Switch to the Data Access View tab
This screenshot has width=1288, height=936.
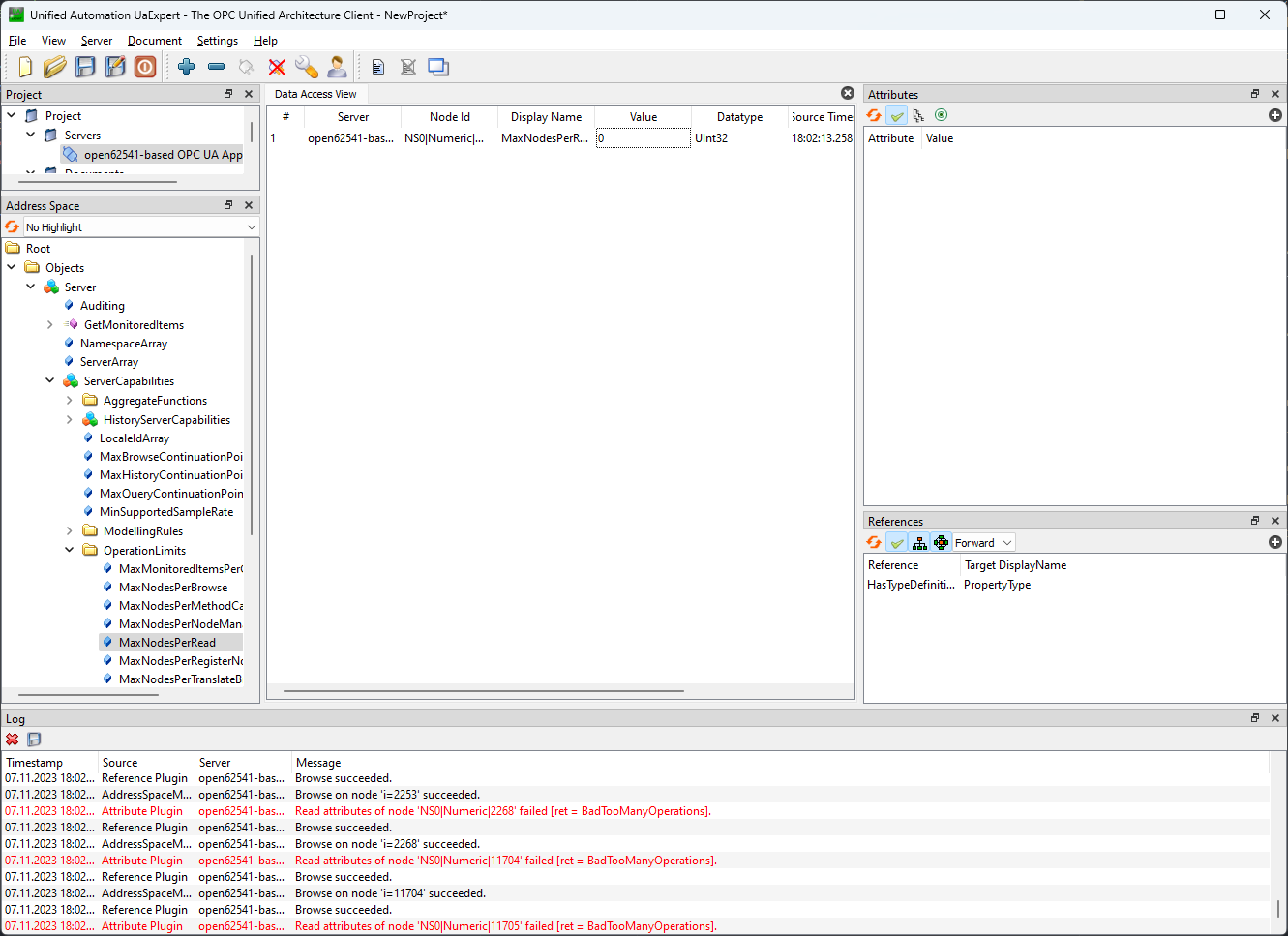click(x=315, y=93)
